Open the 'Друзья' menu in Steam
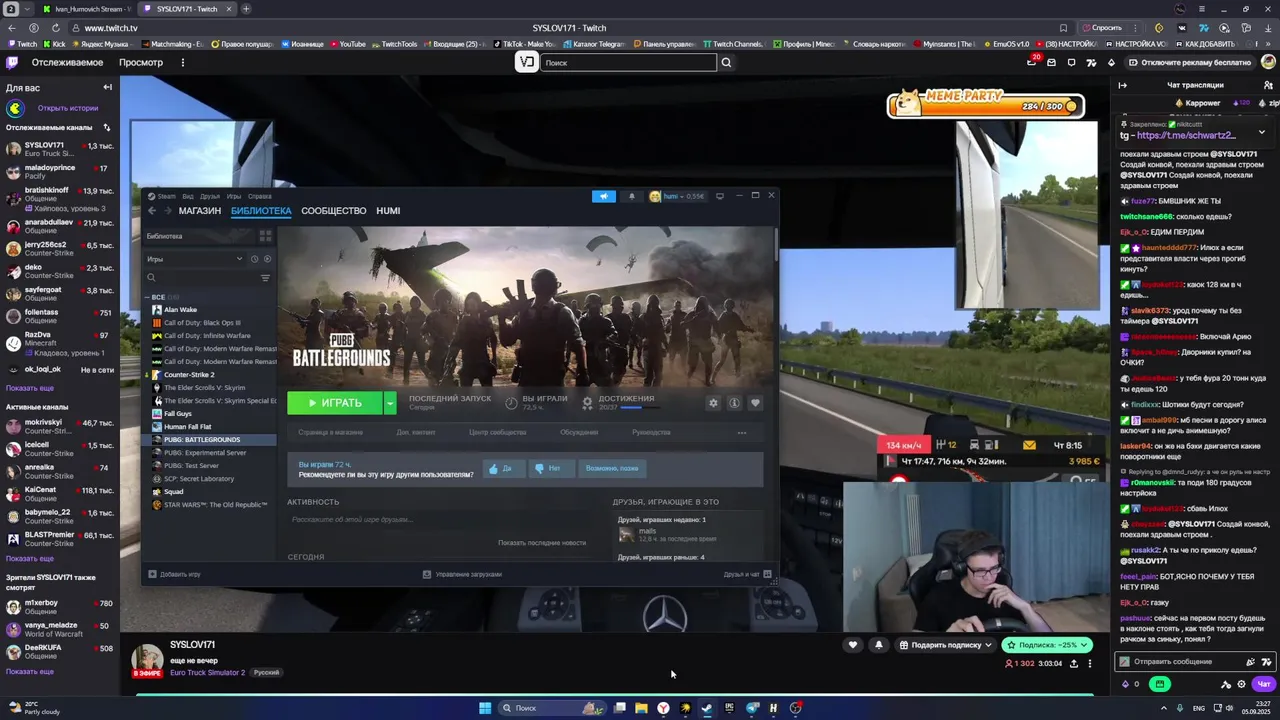 [210, 196]
